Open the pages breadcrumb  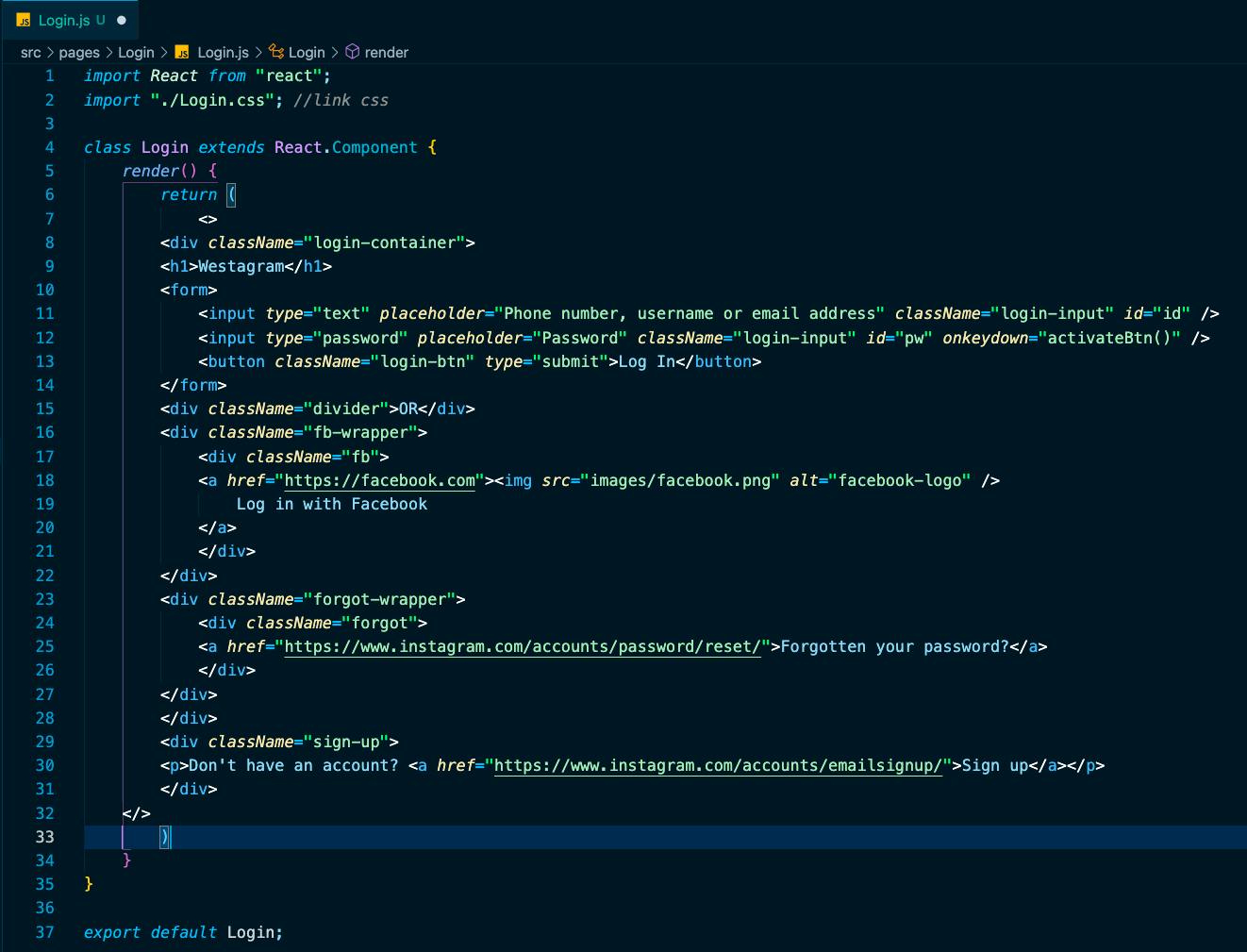click(79, 53)
